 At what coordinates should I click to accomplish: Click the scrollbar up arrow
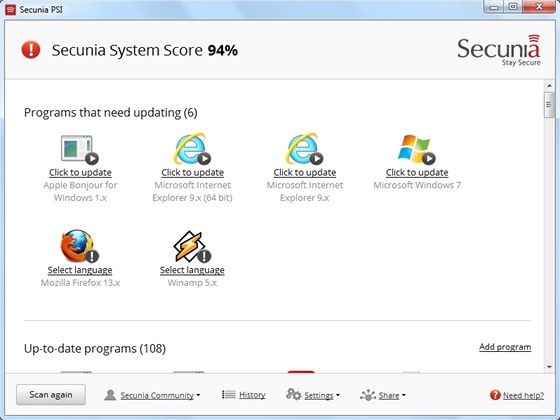pos(549,86)
